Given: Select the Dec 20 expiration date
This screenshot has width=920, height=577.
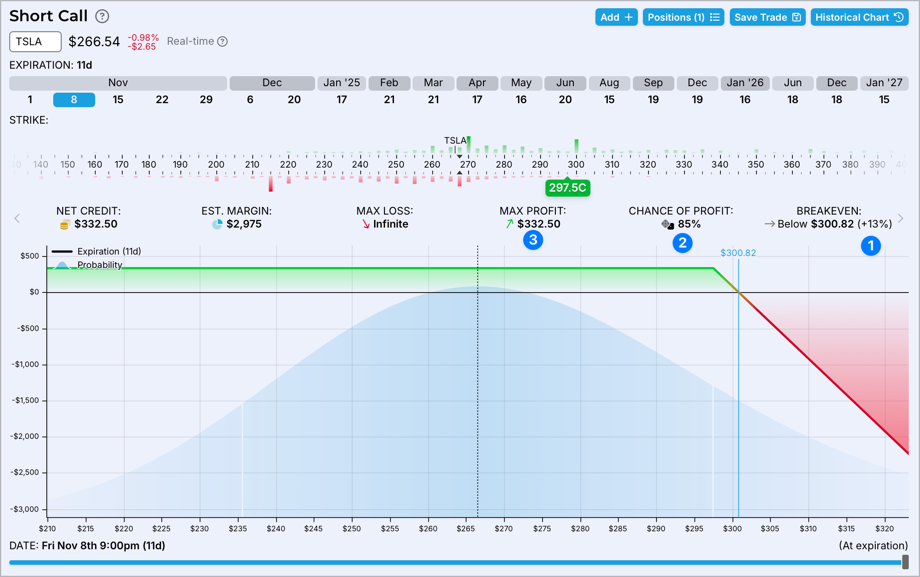Looking at the screenshot, I should 294,100.
